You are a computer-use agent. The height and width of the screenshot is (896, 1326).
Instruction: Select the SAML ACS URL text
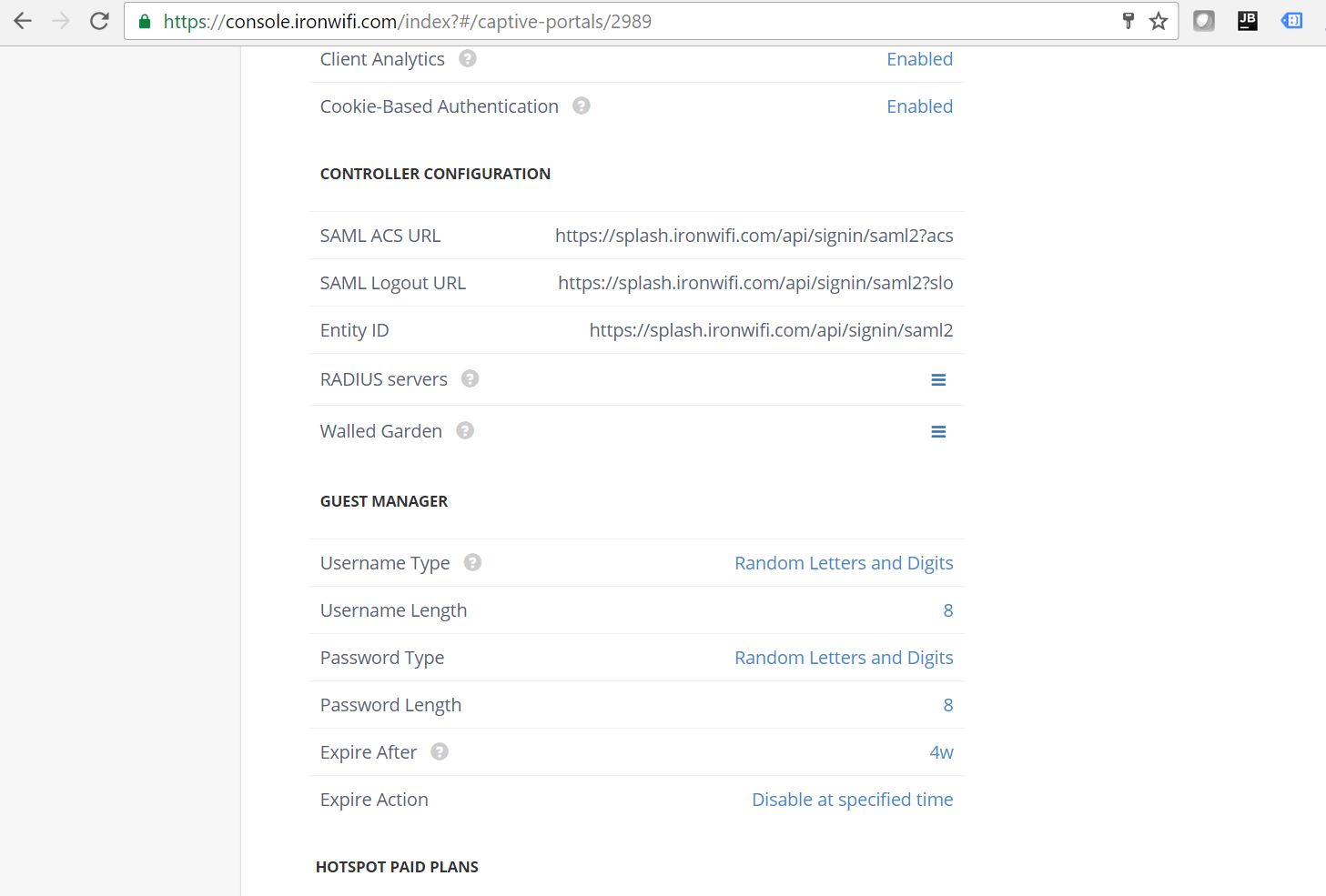(754, 235)
